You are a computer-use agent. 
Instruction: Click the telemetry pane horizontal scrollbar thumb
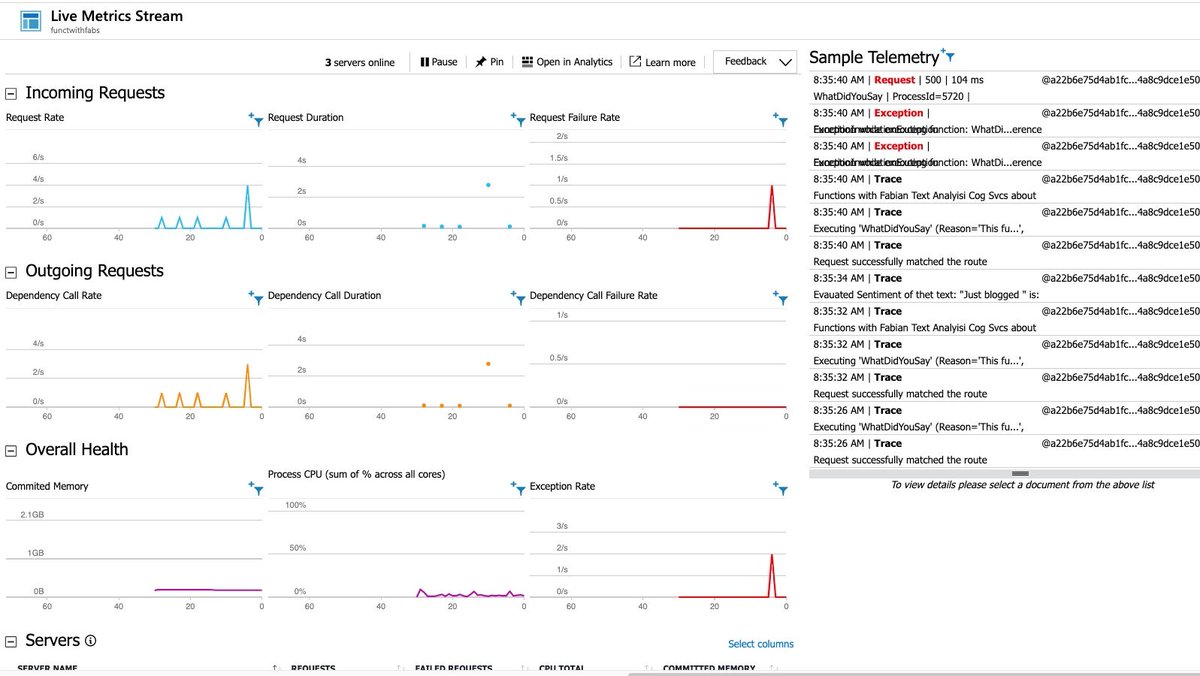point(1020,473)
